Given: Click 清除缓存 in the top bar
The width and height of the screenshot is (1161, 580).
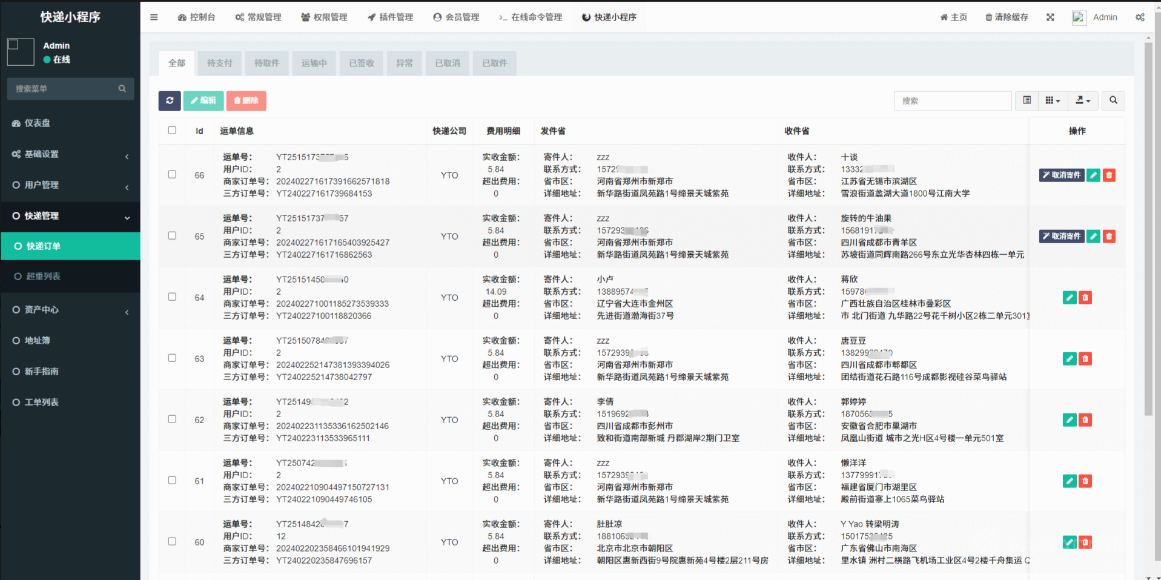Looking at the screenshot, I should tap(1006, 17).
